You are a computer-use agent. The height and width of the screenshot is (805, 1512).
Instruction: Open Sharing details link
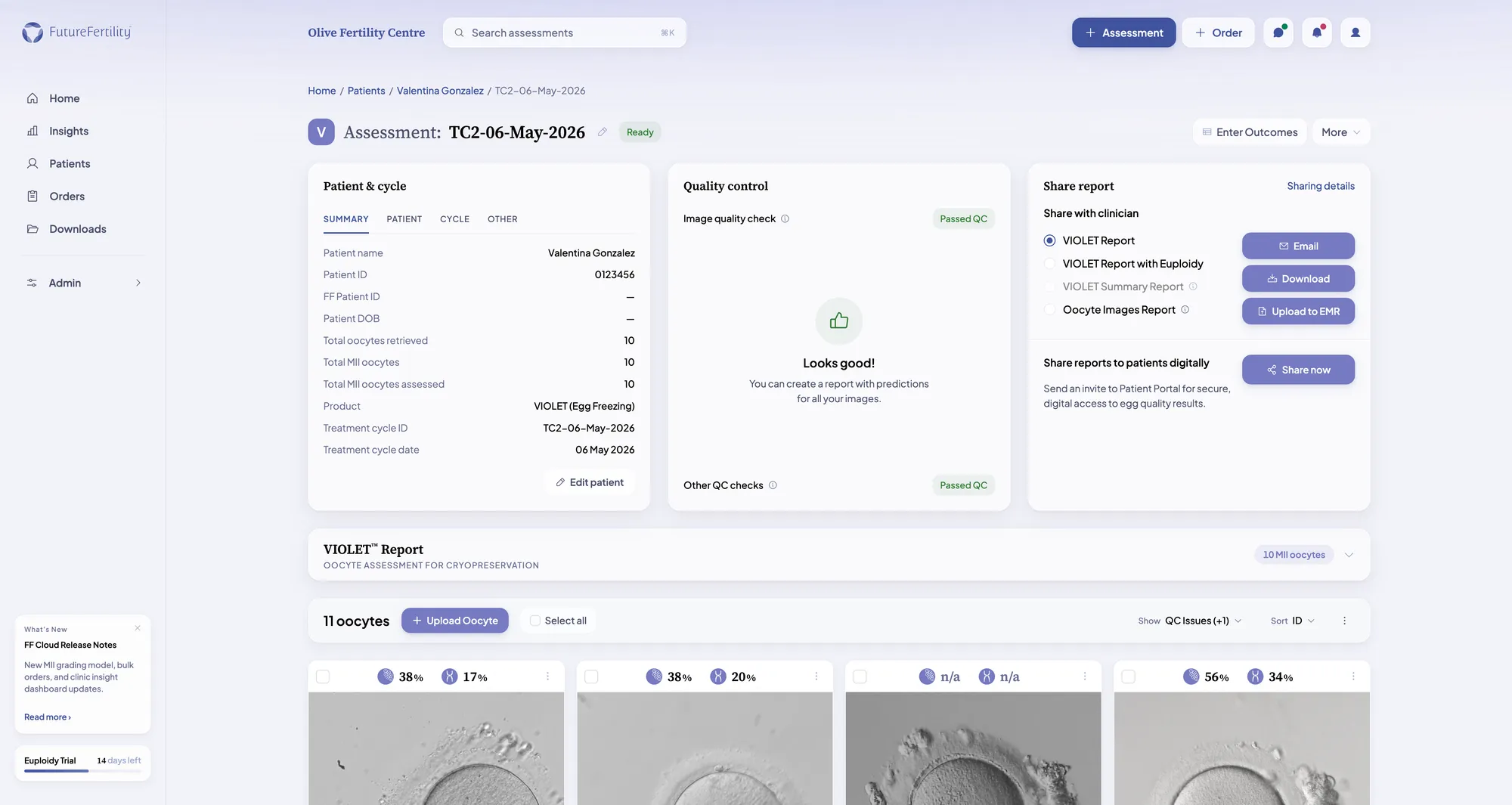[x=1321, y=186]
